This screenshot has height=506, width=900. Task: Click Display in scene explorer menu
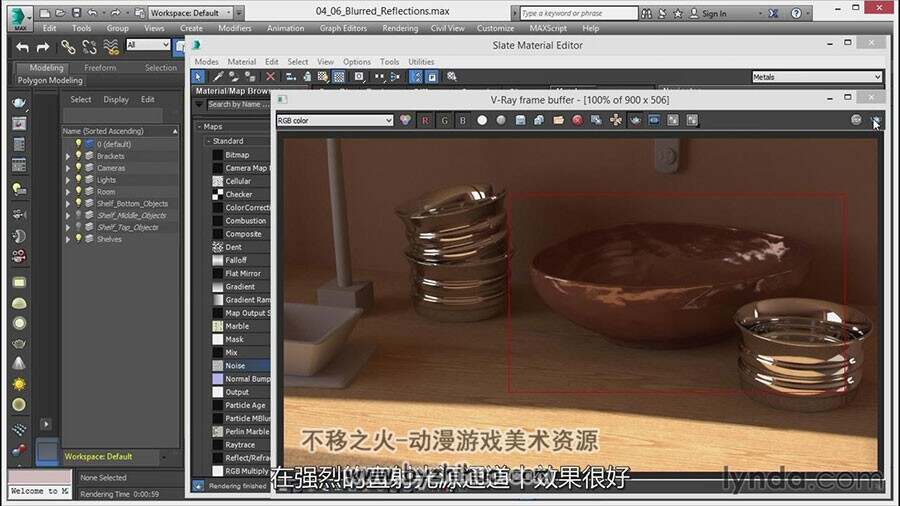point(116,99)
